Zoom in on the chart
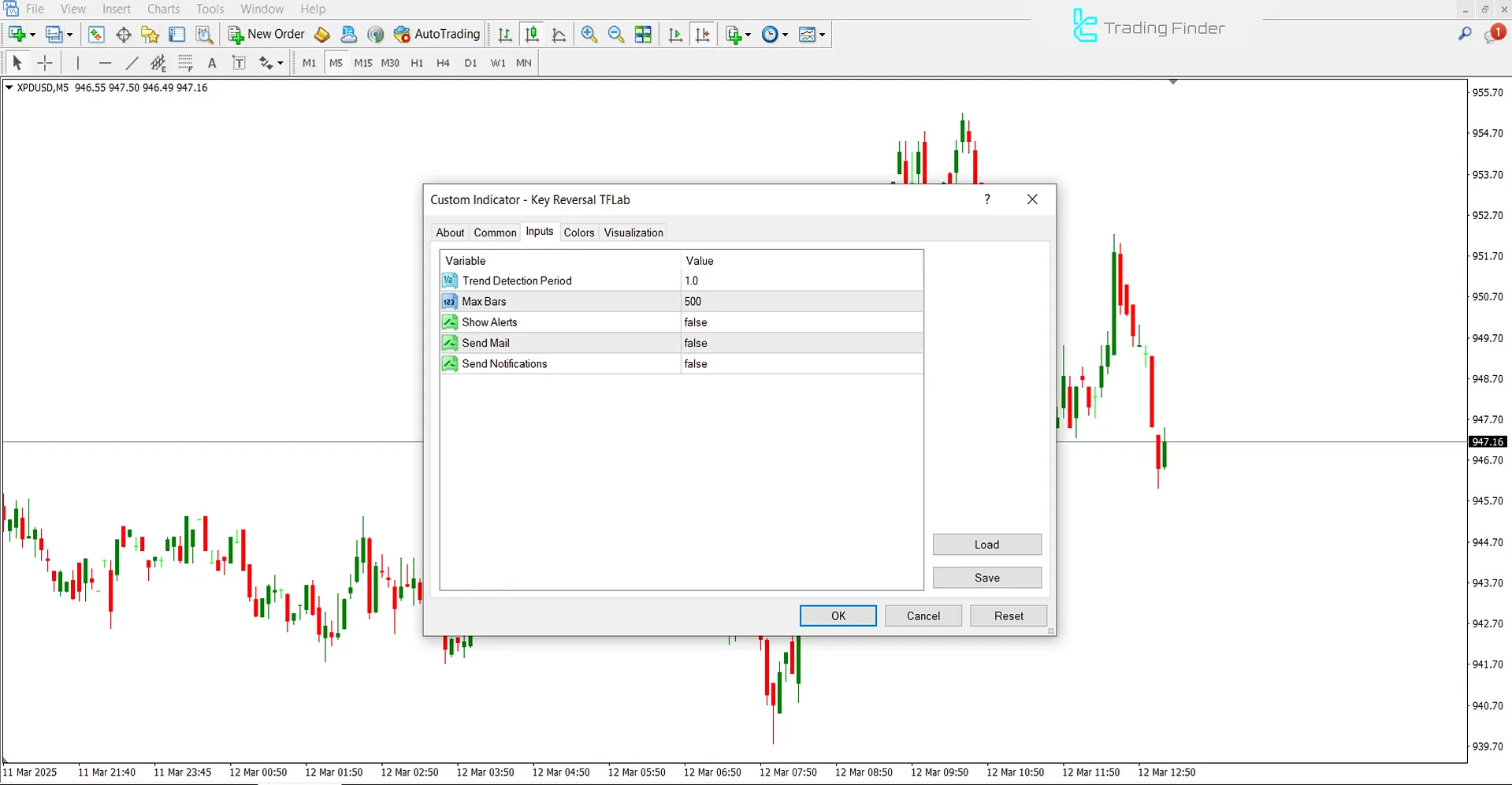Viewport: 1512px width, 785px height. click(589, 34)
